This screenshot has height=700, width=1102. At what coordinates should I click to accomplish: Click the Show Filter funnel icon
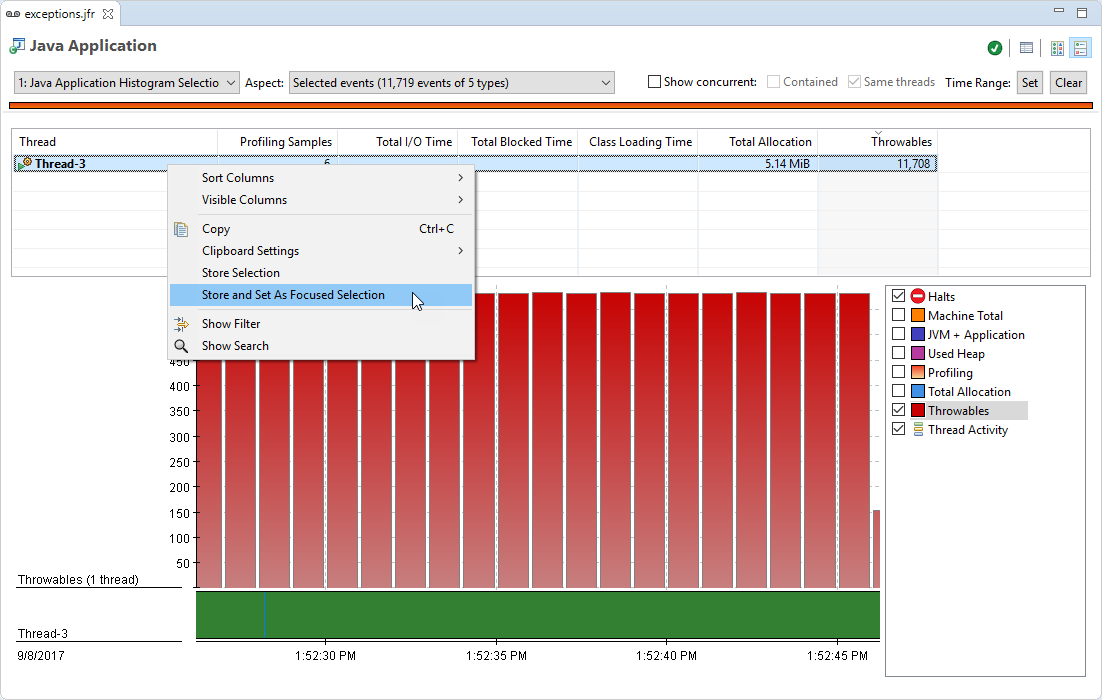(181, 324)
